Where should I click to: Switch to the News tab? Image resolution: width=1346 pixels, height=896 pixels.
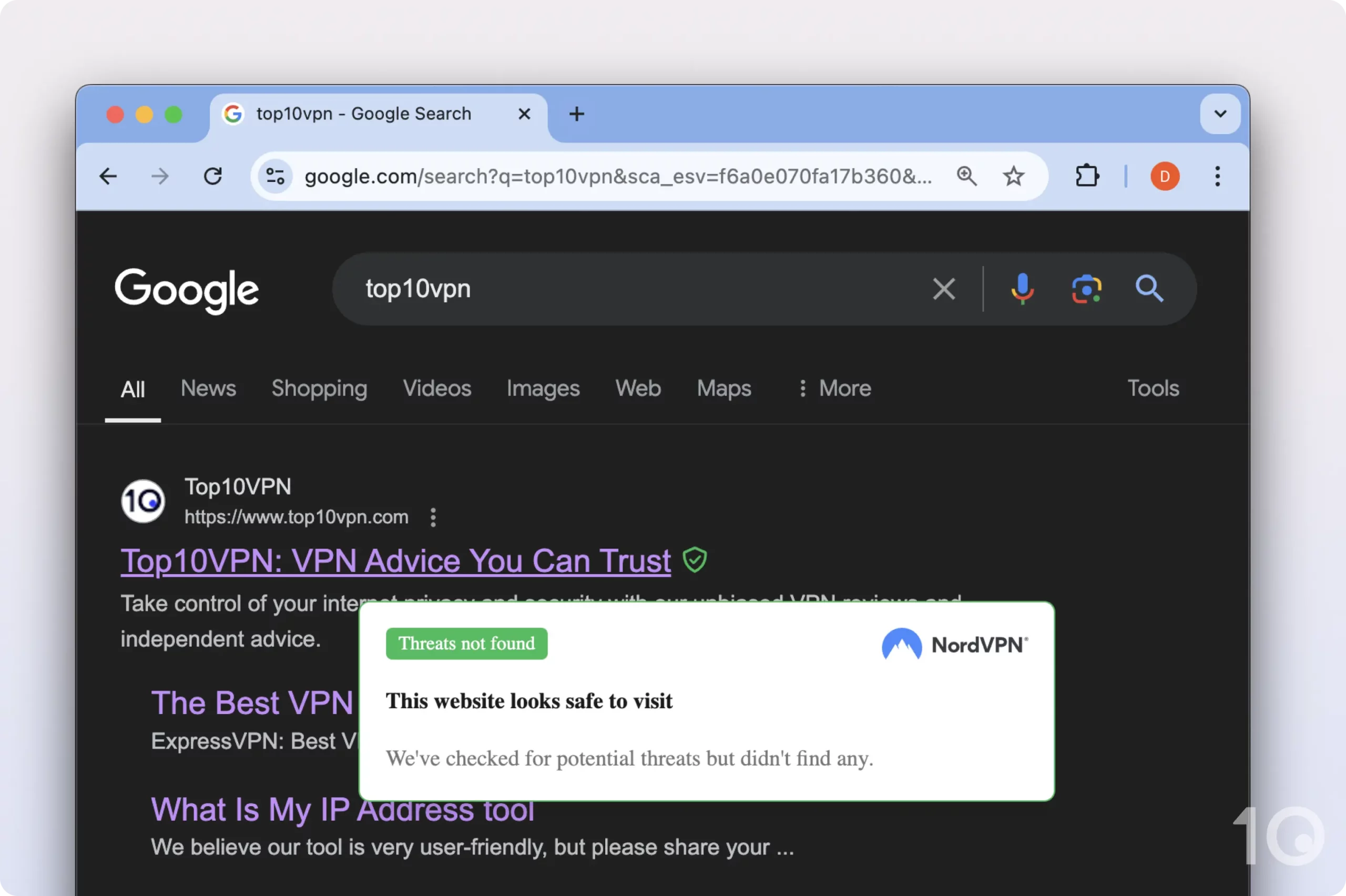click(208, 389)
